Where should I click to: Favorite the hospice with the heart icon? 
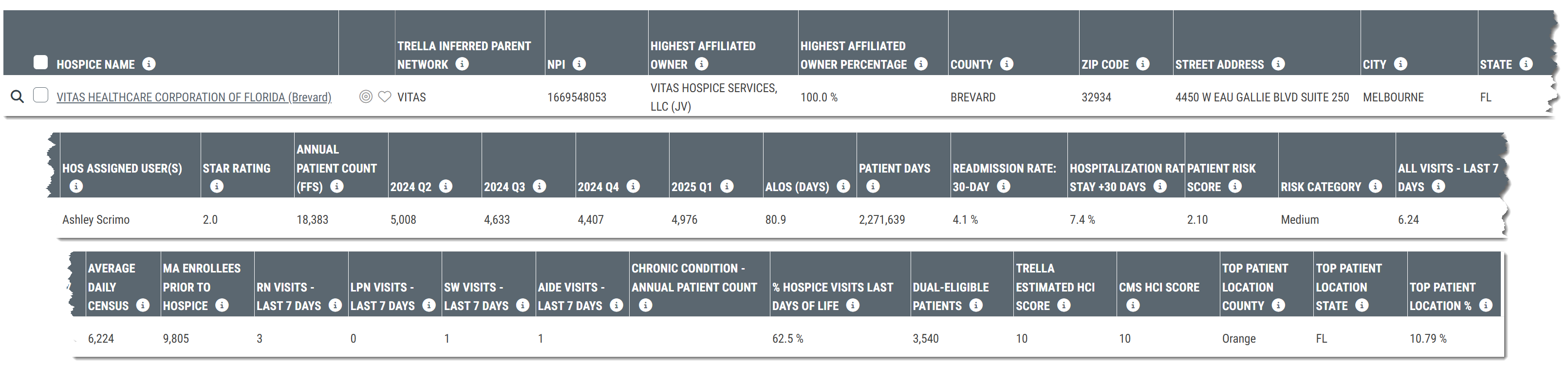[x=385, y=96]
